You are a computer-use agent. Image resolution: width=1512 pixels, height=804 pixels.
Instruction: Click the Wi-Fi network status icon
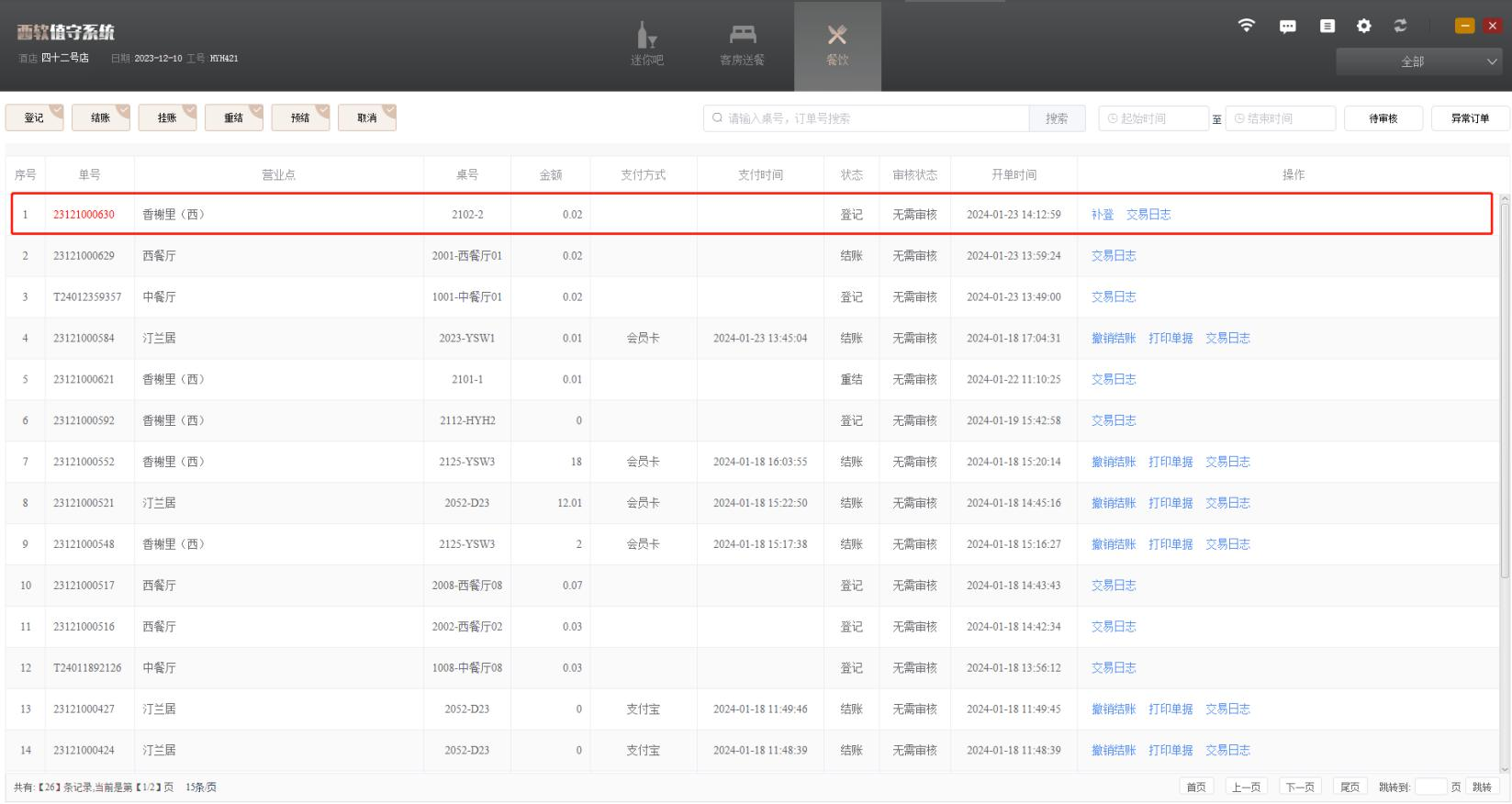coord(1247,26)
